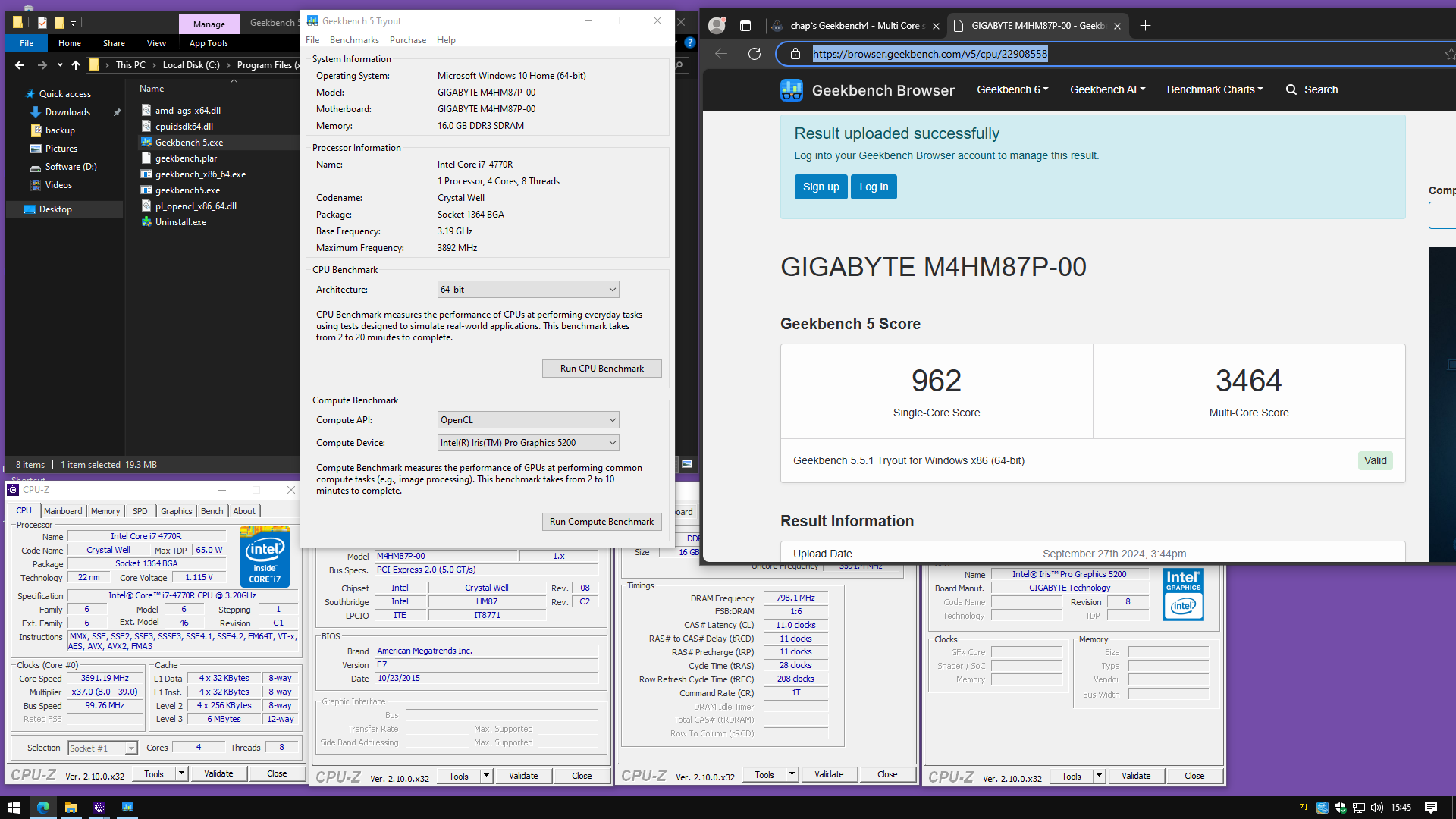Click Validate in the first CPU-Z window
The width and height of the screenshot is (1456, 819).
pyautogui.click(x=218, y=773)
